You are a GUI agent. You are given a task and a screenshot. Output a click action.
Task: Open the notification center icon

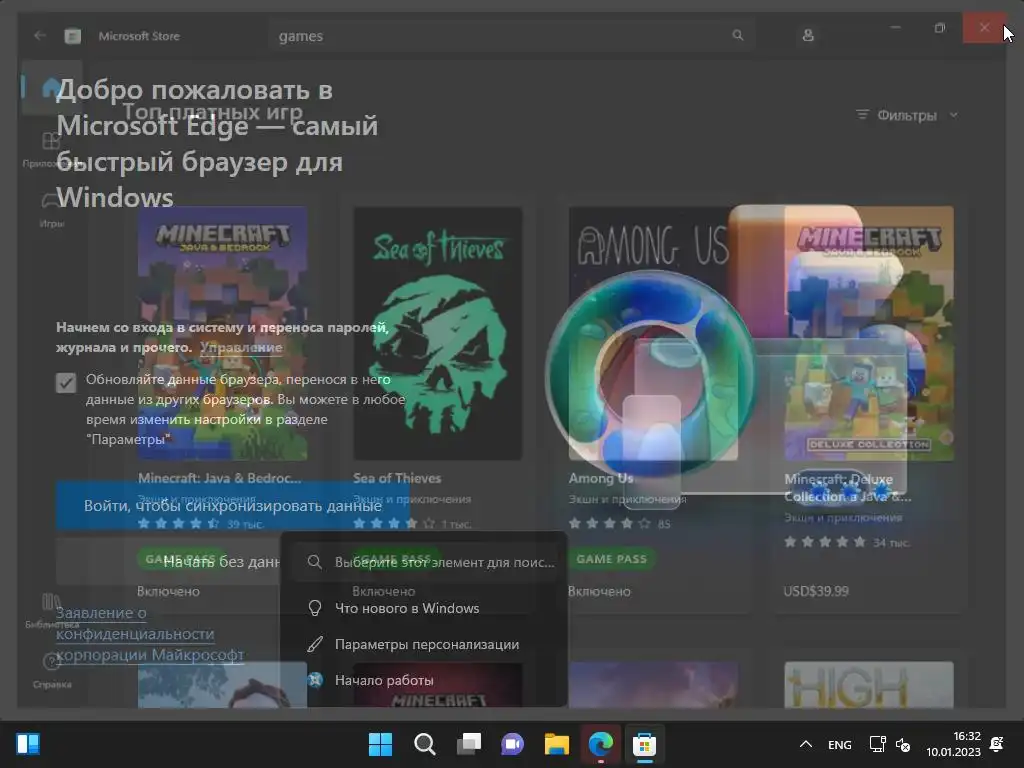pos(997,744)
